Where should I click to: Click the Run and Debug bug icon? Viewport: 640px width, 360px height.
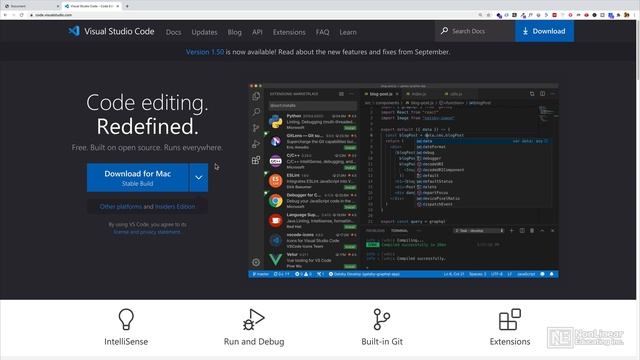tap(253, 319)
